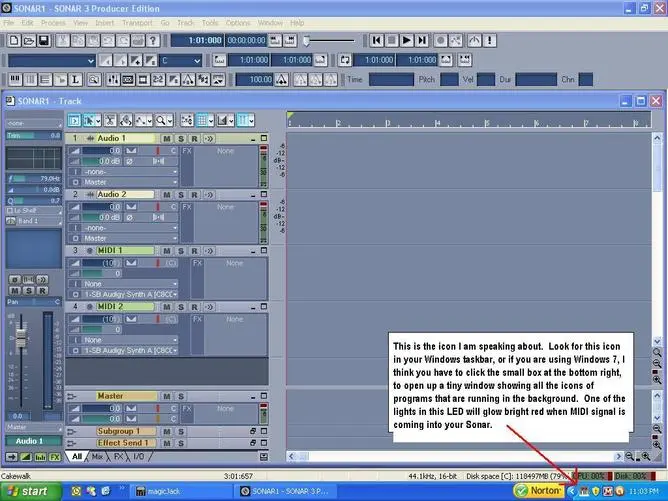Click the Help question mark icon
This screenshot has height=501, width=668.
click(153, 40)
